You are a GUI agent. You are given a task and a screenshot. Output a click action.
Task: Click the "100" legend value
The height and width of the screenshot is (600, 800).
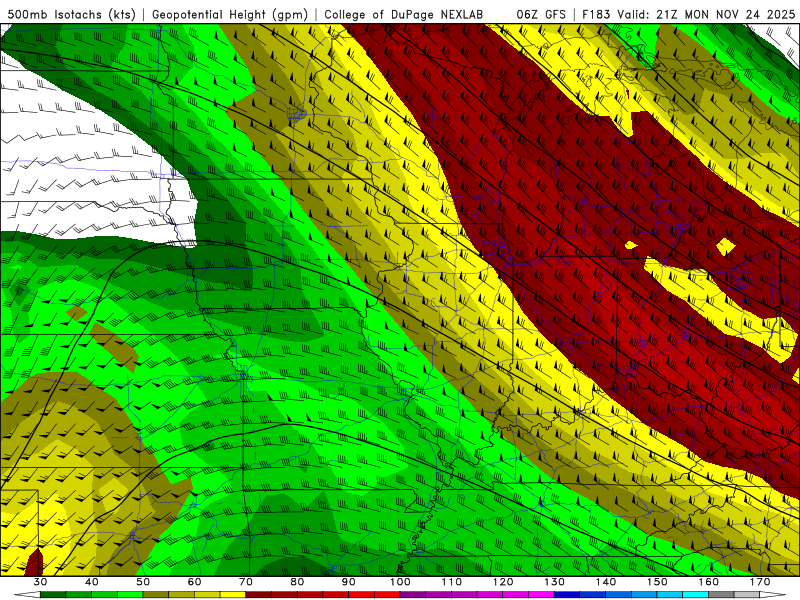pyautogui.click(x=400, y=582)
